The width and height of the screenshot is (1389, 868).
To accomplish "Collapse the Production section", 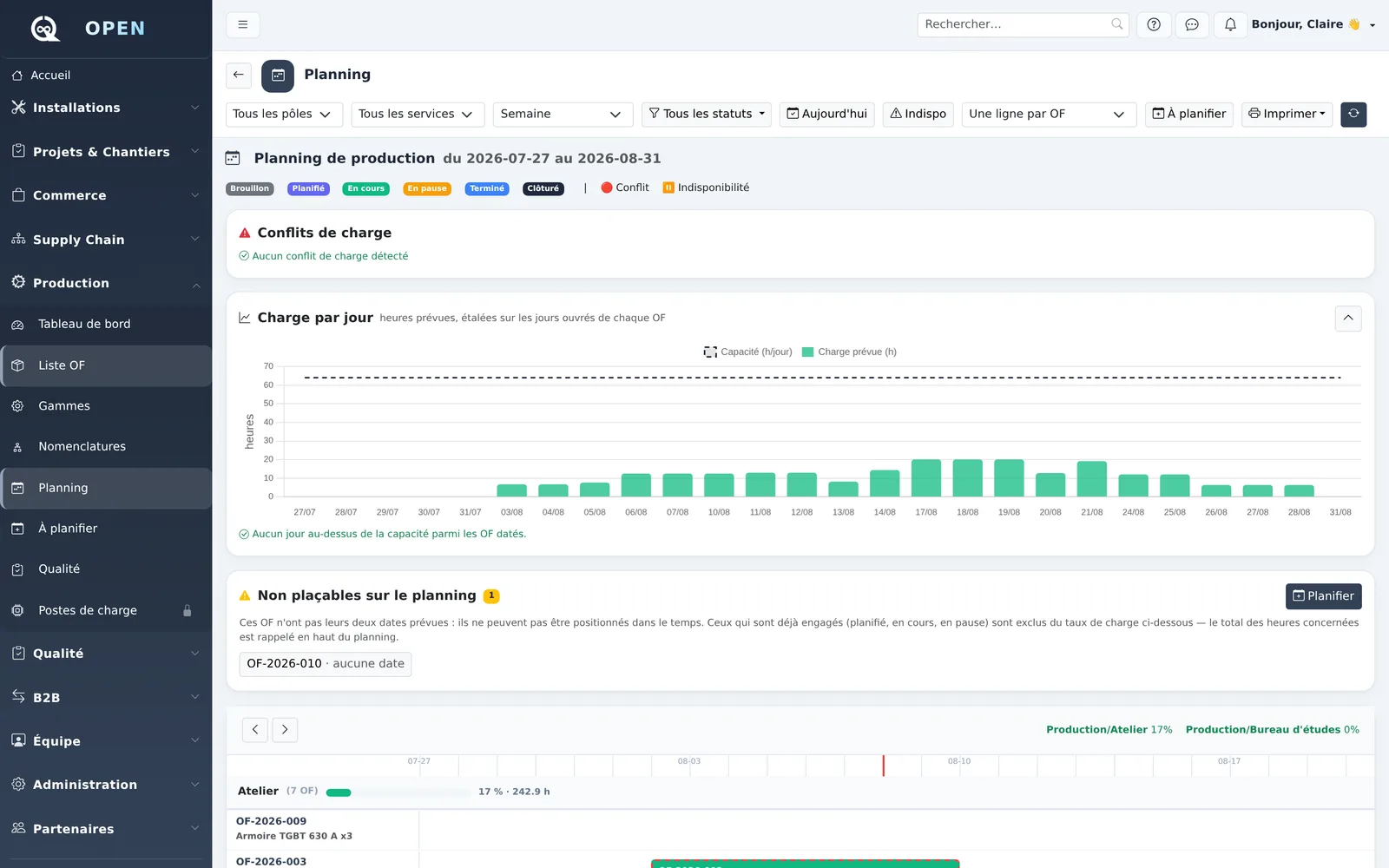I will [106, 283].
